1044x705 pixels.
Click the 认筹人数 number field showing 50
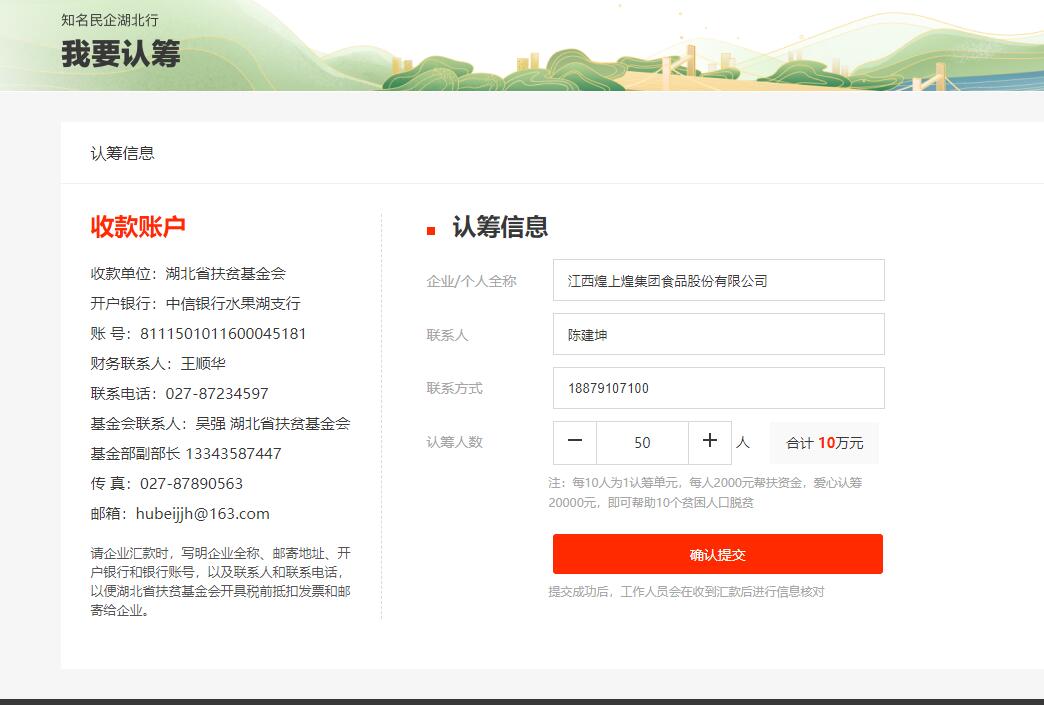642,443
